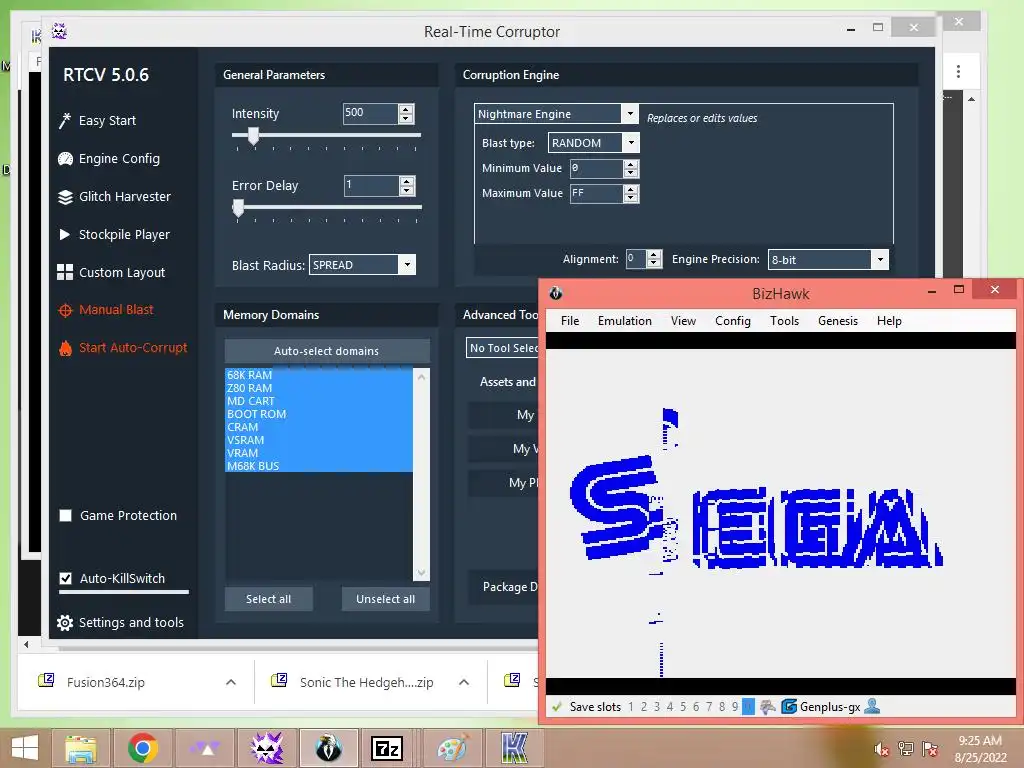This screenshot has width=1024, height=768.
Task: Open Chrome from taskbar
Action: coord(142,748)
